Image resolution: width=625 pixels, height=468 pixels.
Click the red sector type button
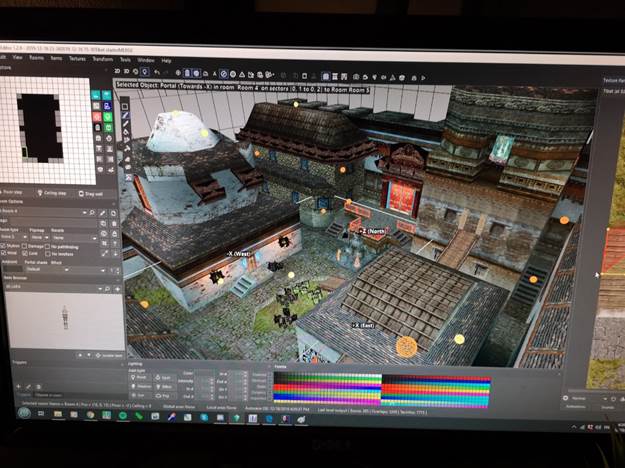[x=96, y=117]
